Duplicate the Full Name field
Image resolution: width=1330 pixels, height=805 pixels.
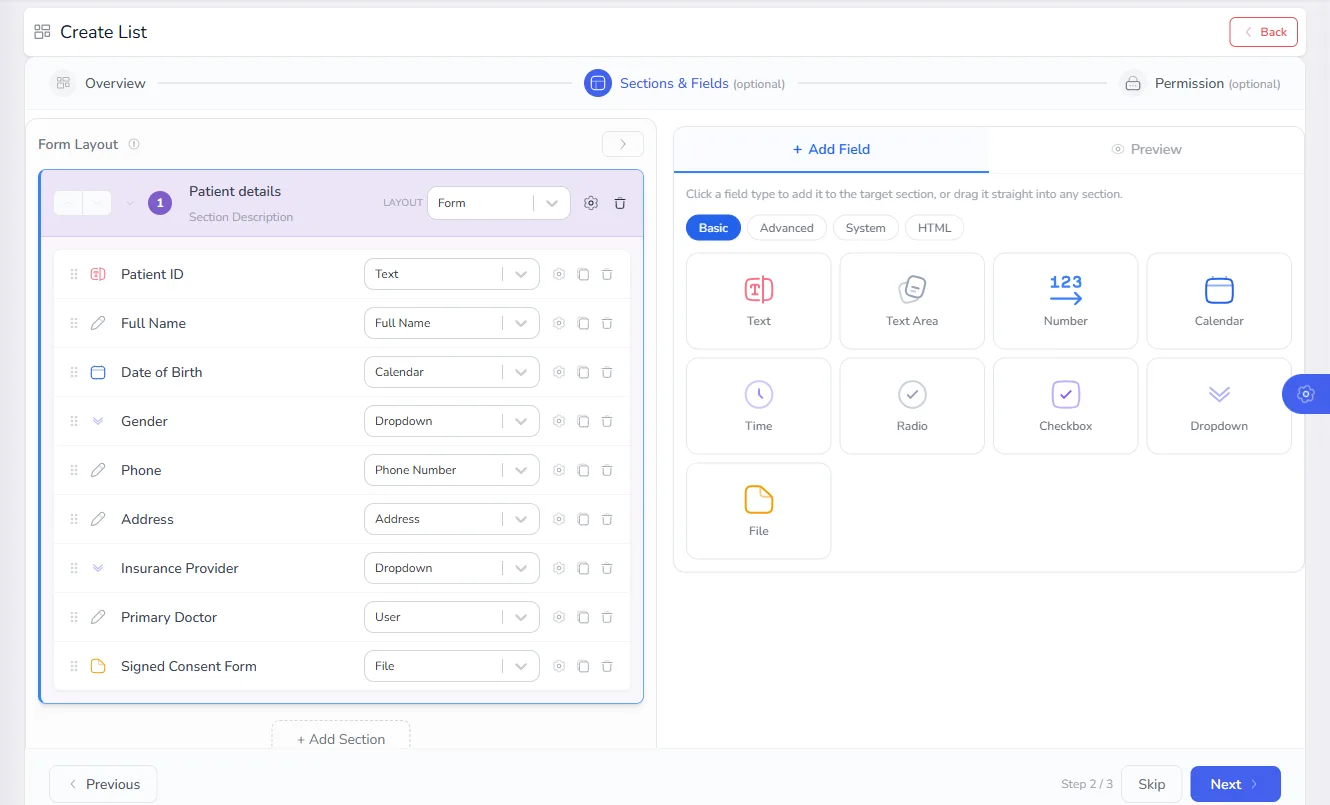pos(583,323)
